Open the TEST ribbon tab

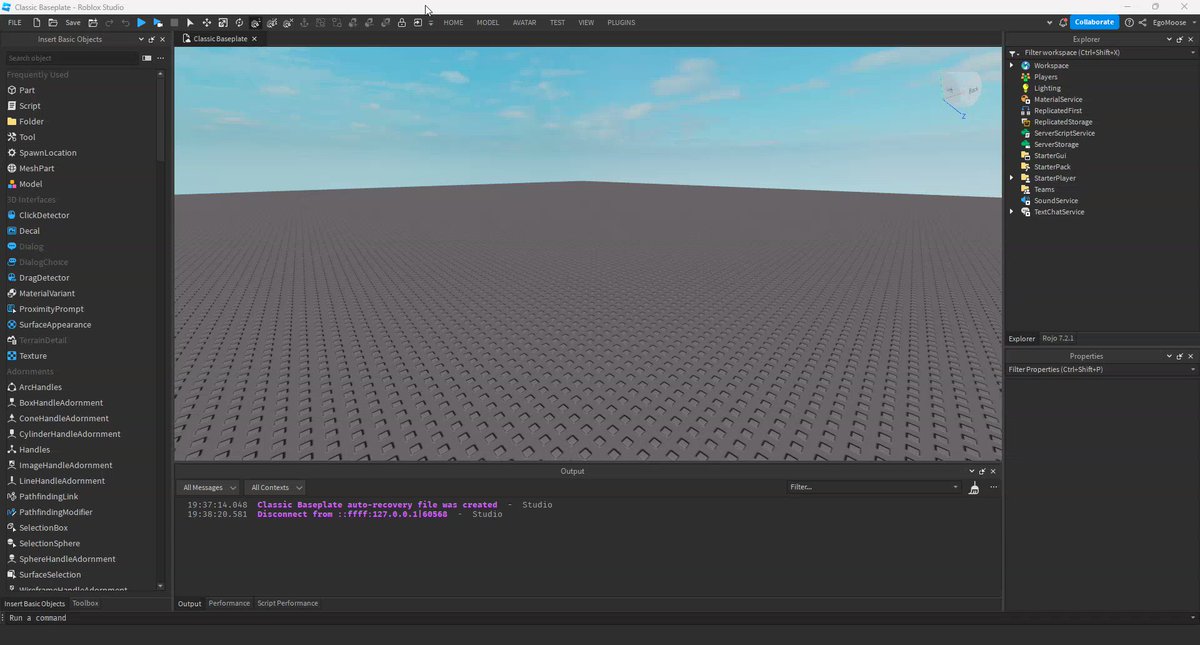(x=557, y=22)
